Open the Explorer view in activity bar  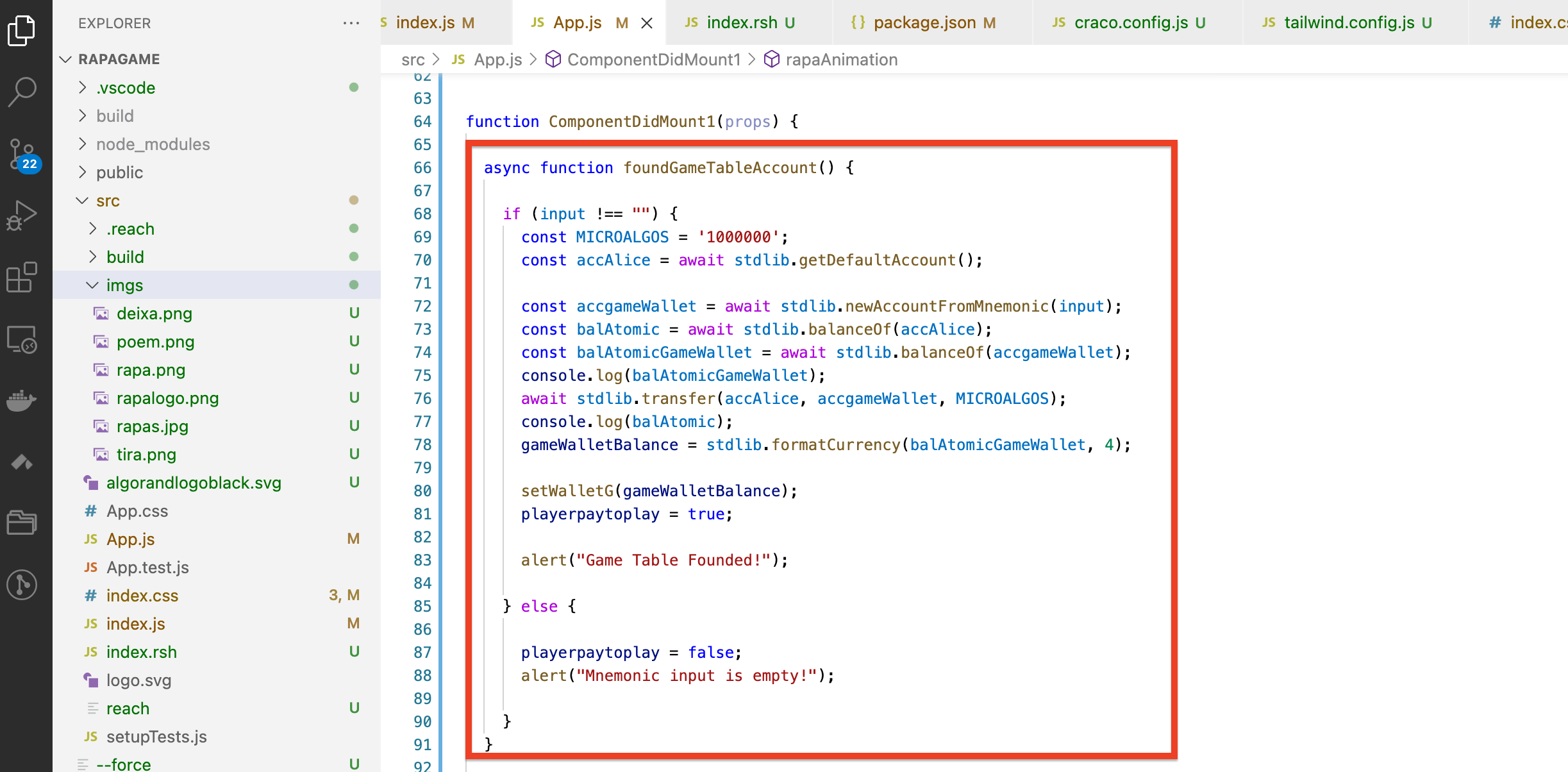tap(22, 30)
